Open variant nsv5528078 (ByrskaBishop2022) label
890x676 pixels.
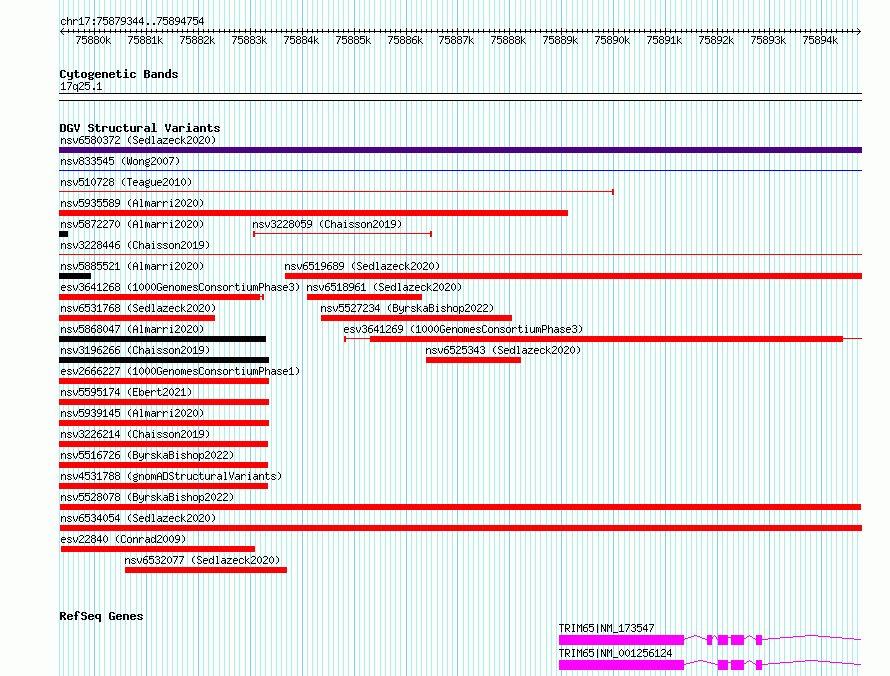coord(147,497)
